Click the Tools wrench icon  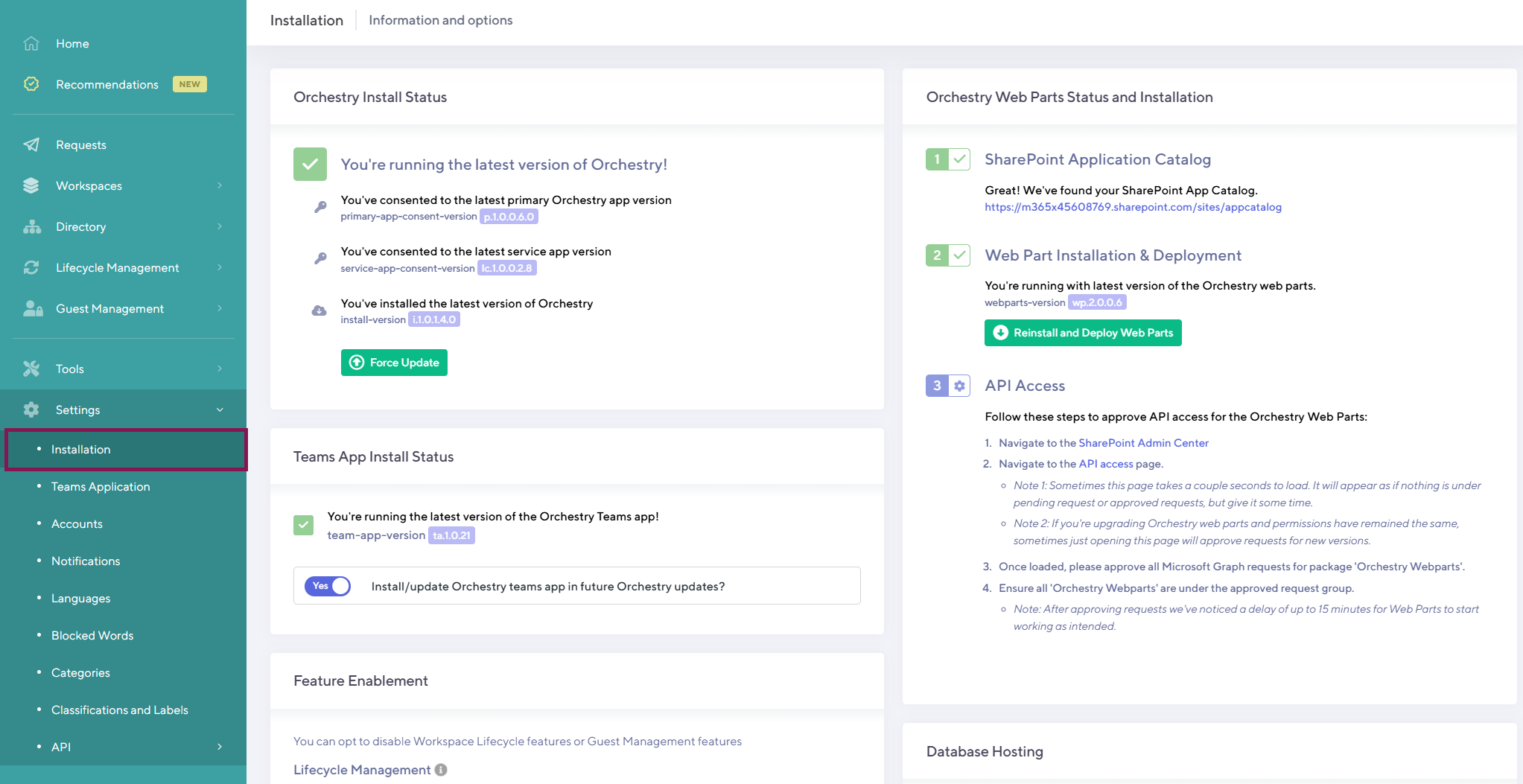pos(31,369)
